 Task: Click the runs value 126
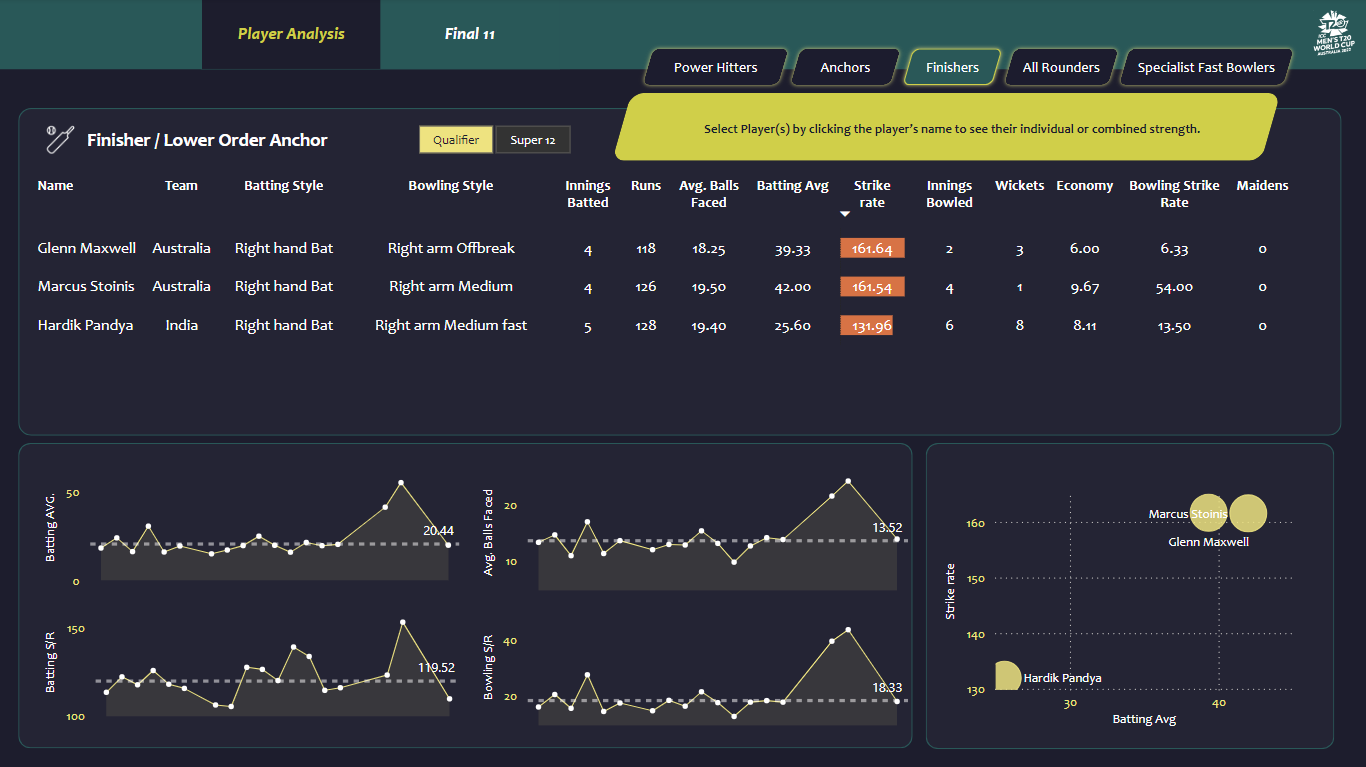pos(646,288)
